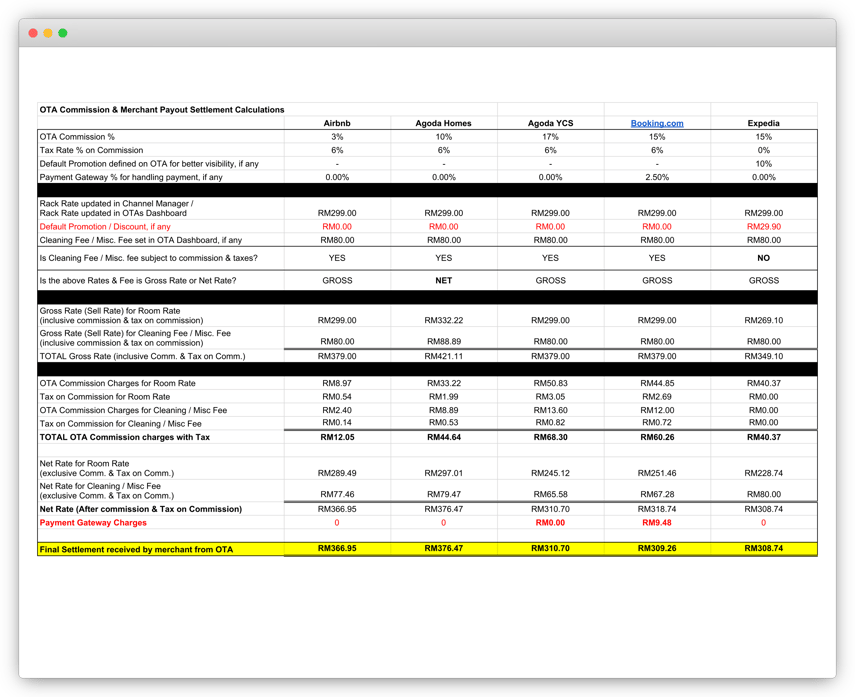Select the bold NET cell under Agoda Homes
Viewport: 855px width, 697px height.
tap(443, 281)
